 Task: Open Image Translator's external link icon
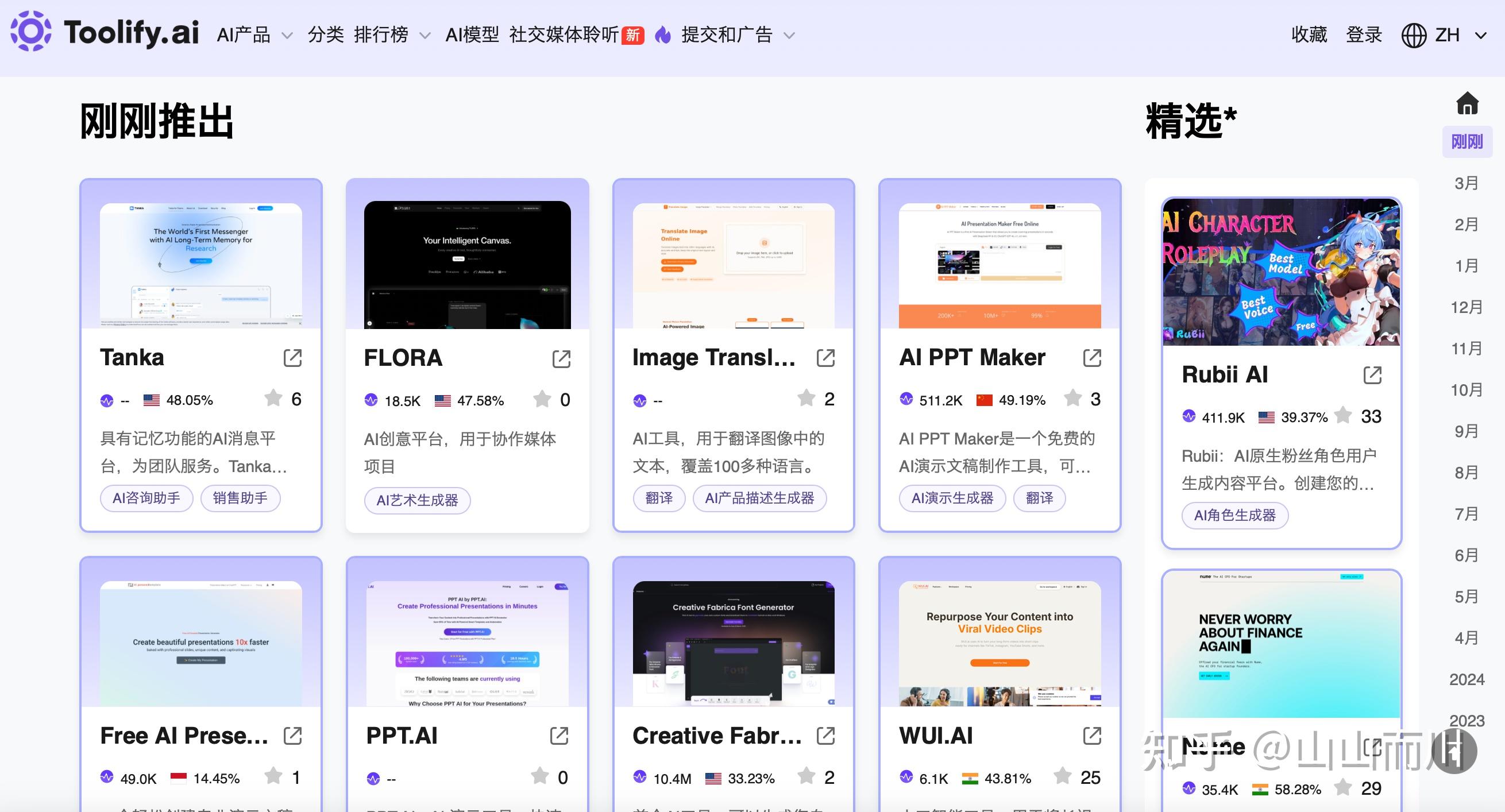tap(825, 358)
